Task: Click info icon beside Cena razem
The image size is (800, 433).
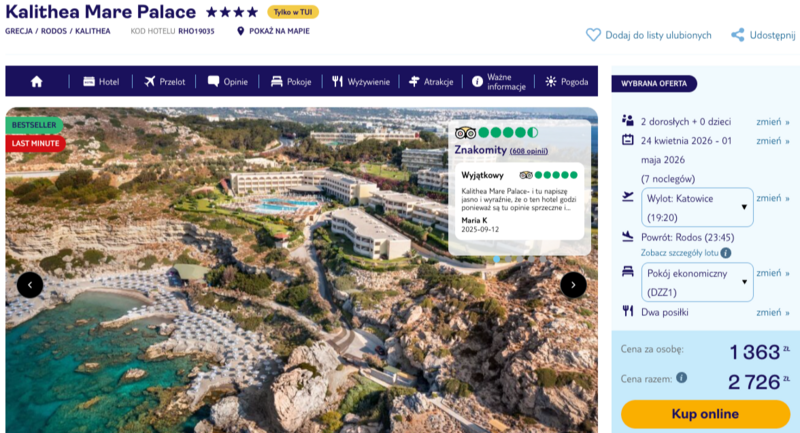Action: tap(682, 378)
